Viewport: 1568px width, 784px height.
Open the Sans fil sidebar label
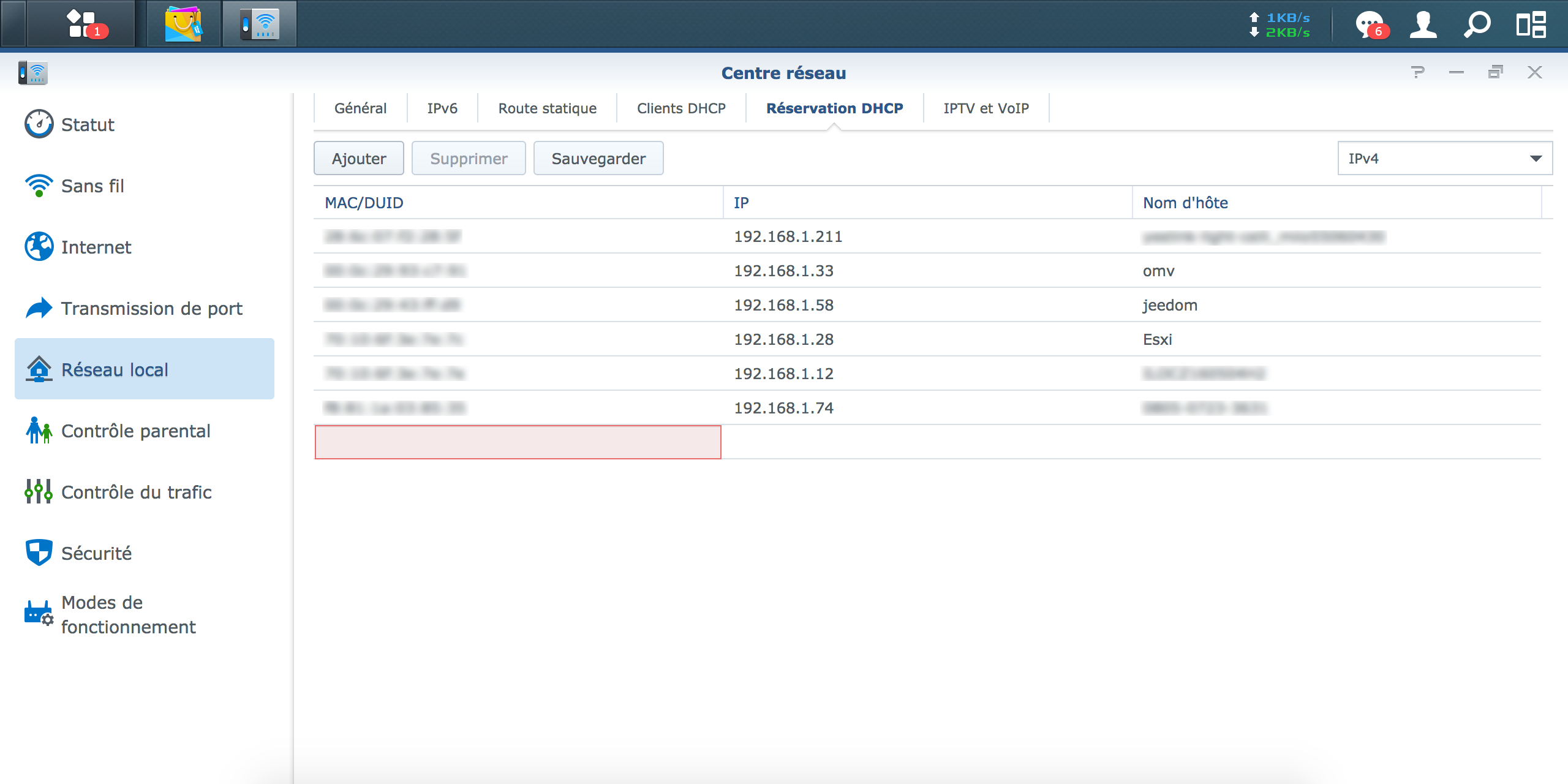click(92, 186)
